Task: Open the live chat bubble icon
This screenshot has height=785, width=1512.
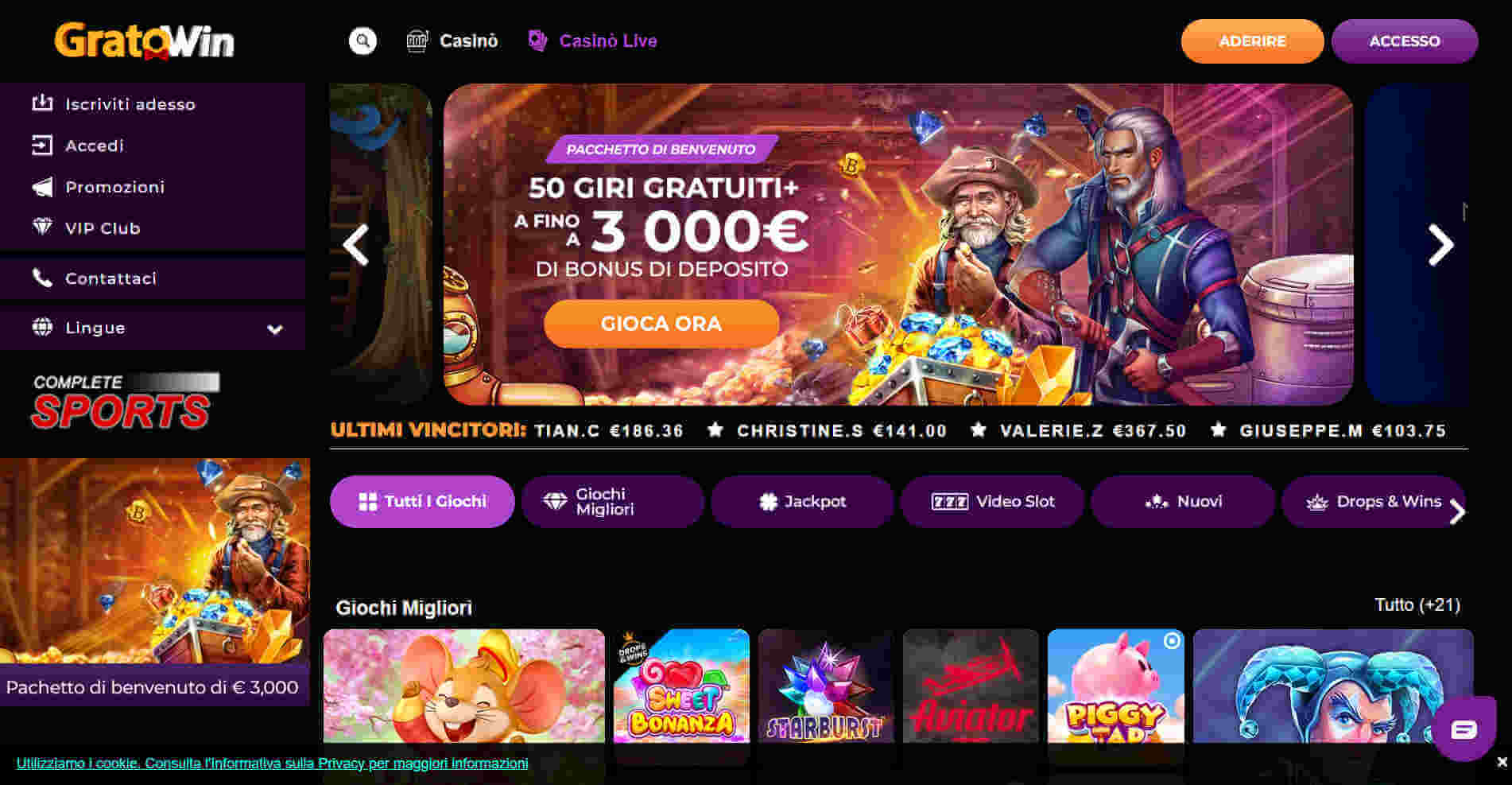Action: [x=1464, y=729]
